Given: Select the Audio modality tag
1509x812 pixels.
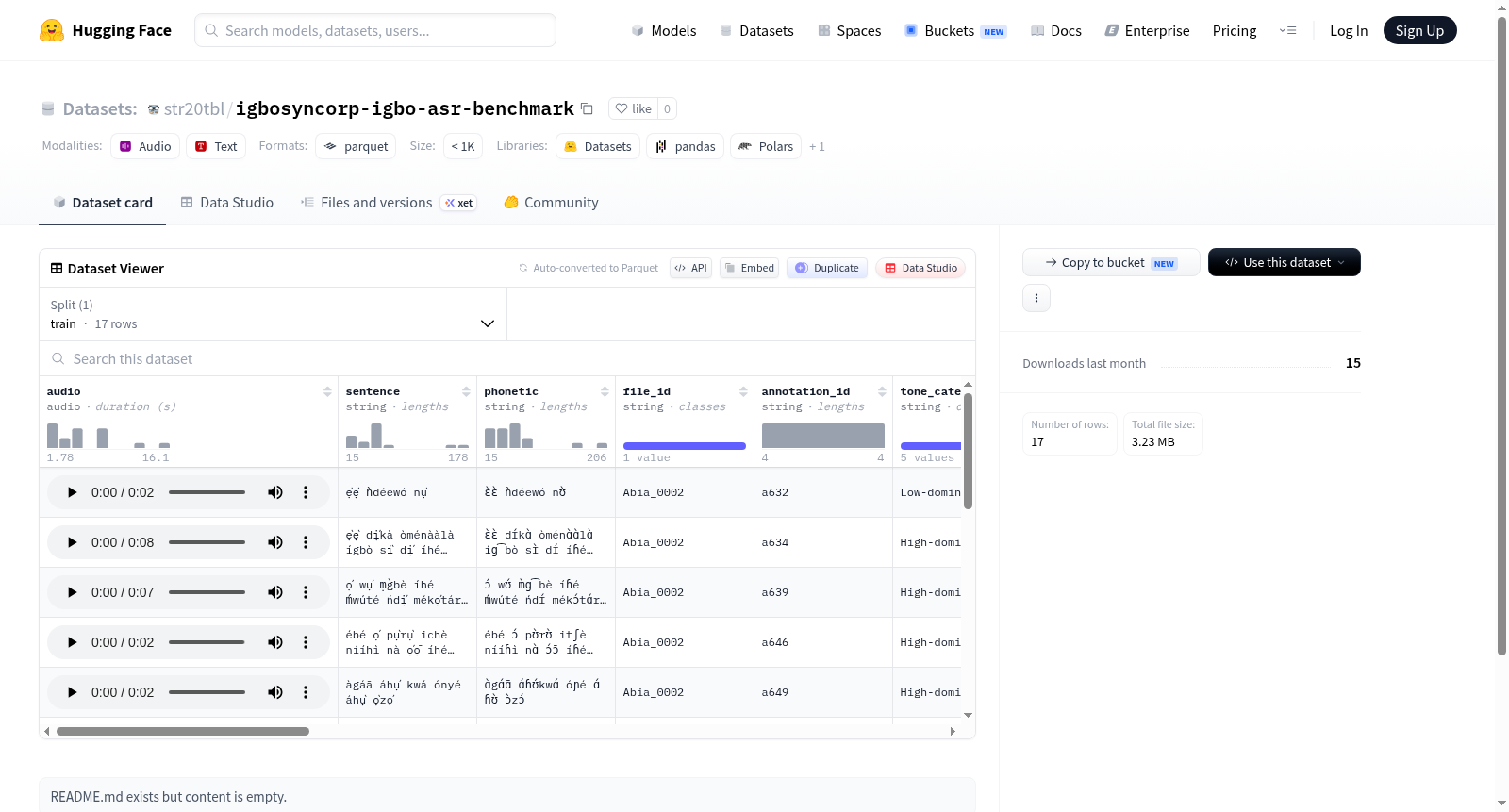Looking at the screenshot, I should (145, 146).
